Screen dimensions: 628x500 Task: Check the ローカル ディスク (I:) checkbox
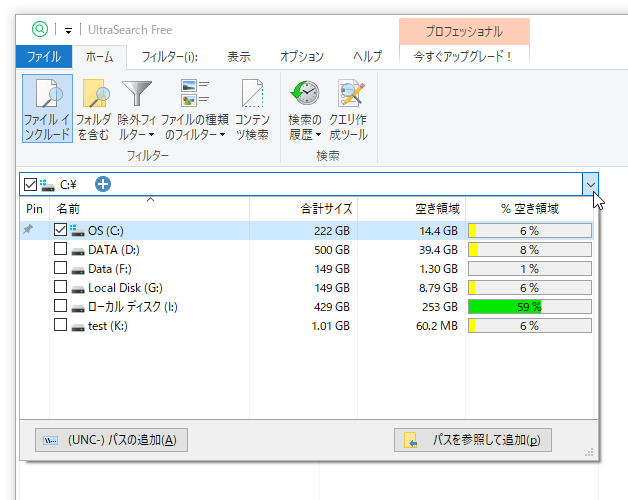click(x=60, y=306)
